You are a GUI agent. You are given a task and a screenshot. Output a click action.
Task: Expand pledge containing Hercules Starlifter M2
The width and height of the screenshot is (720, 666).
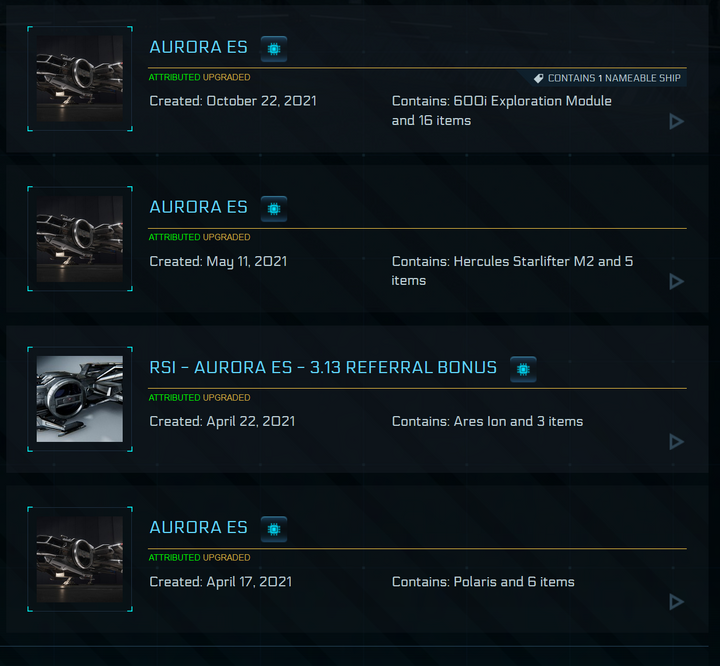(676, 282)
